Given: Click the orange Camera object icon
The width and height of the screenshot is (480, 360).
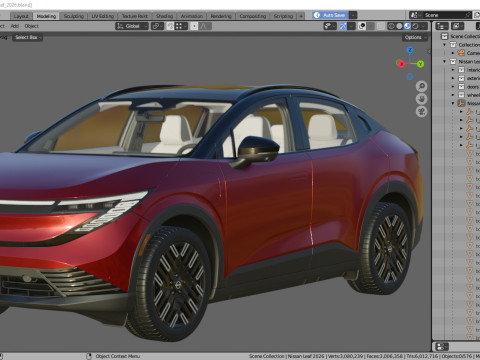Looking at the screenshot, I should click(x=461, y=53).
